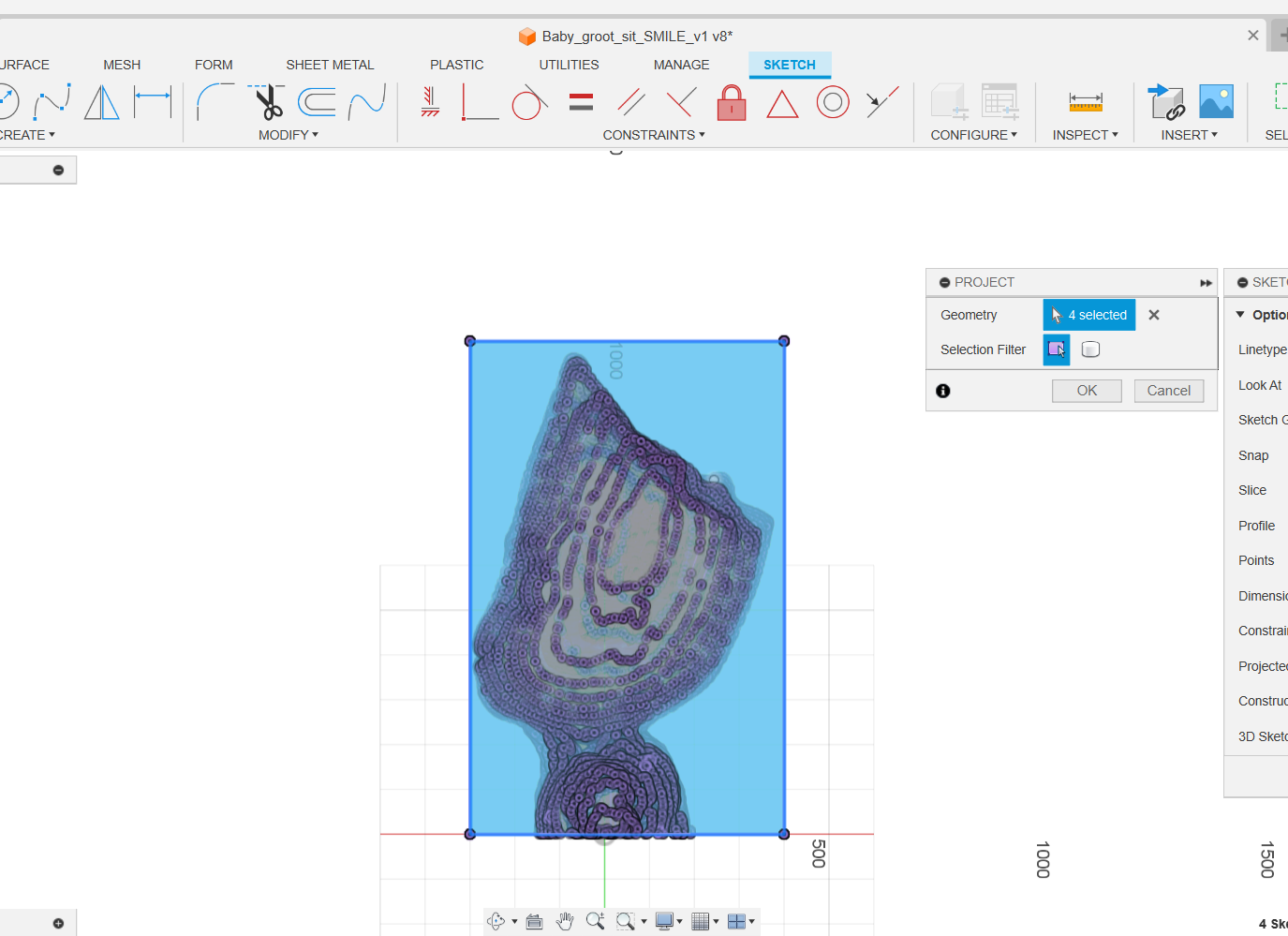This screenshot has width=1288, height=936.
Task: Click the Measure tool in Inspect
Action: (x=1086, y=102)
